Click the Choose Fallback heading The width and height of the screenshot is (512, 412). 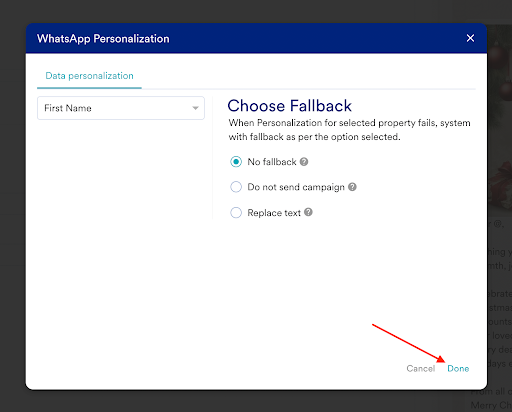tap(289, 106)
